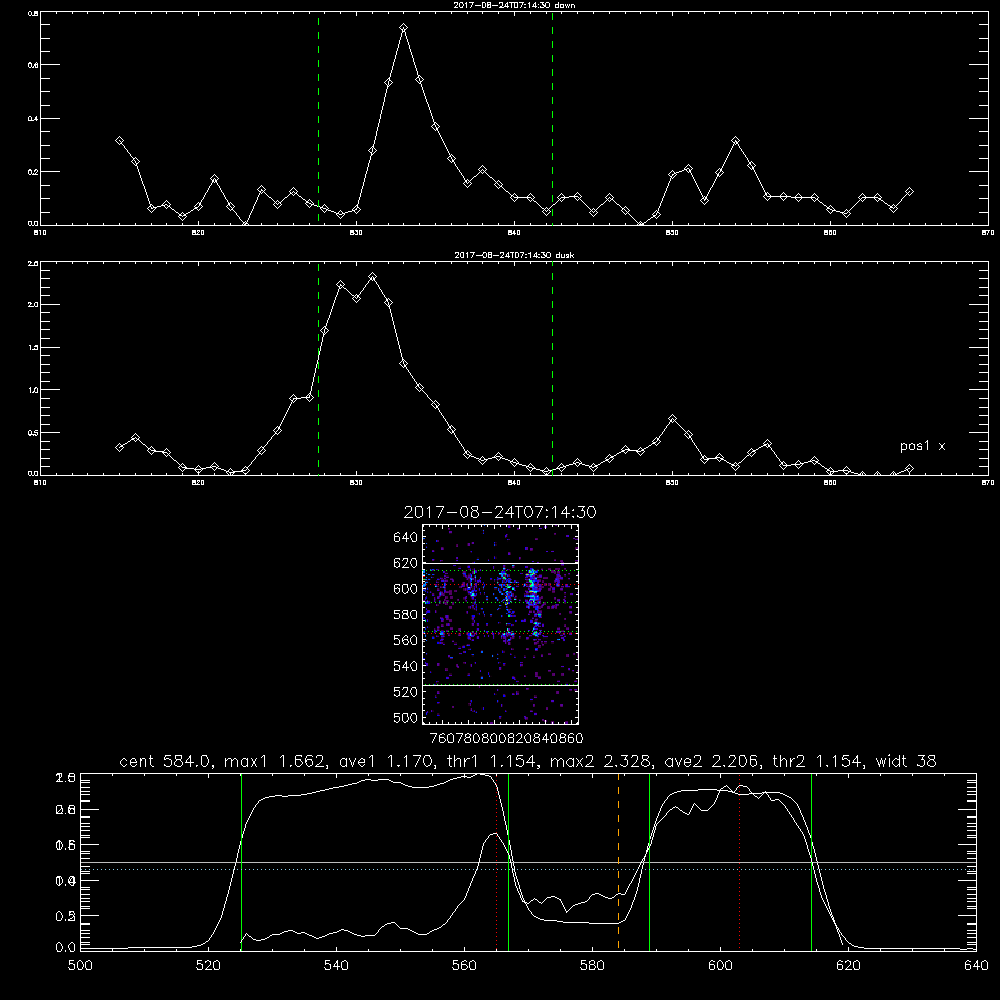Select the spectral image y-axis label 600
Image resolution: width=1000 pixels, height=1000 pixels.
[x=406, y=589]
